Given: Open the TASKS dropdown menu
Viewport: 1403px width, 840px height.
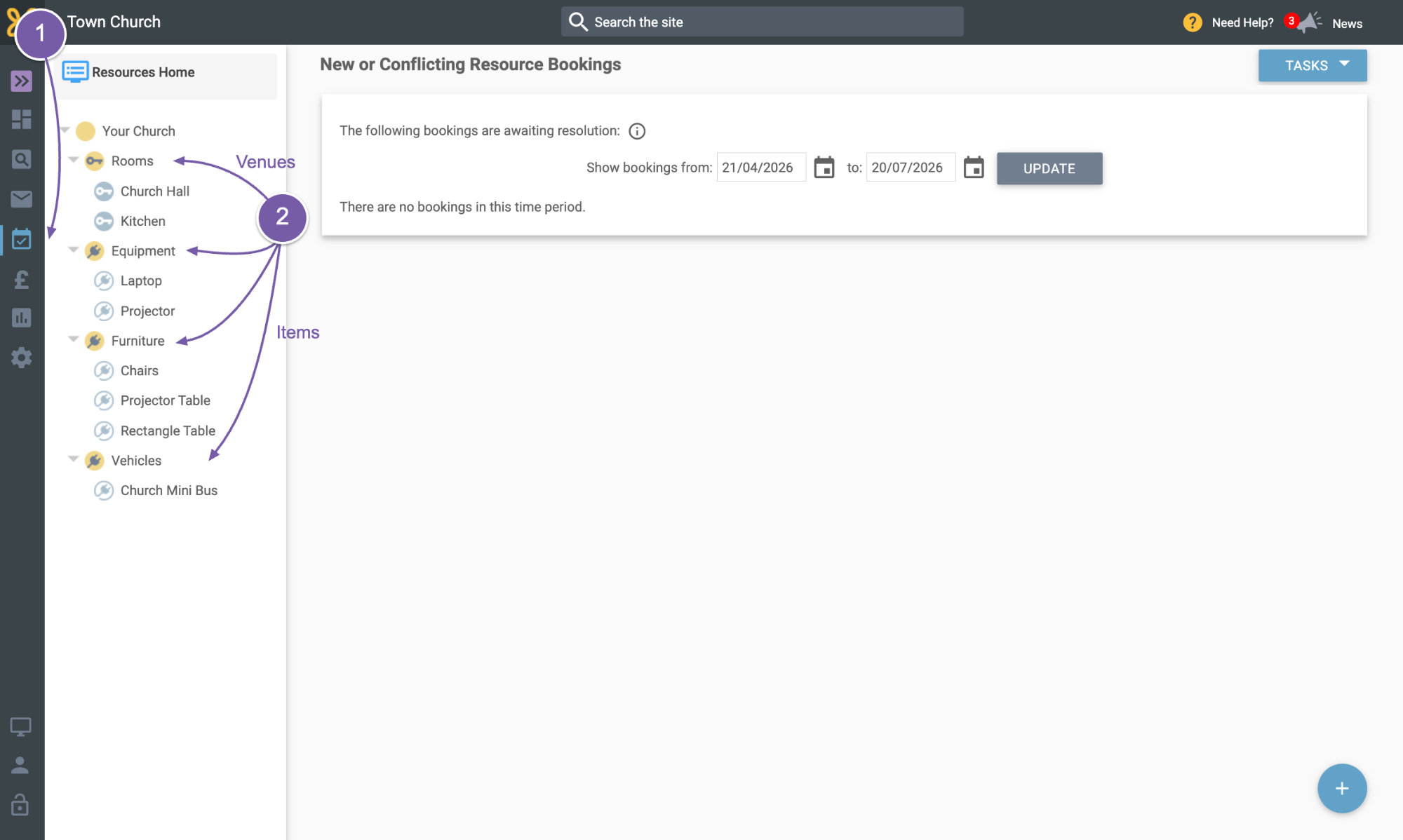Looking at the screenshot, I should pos(1312,65).
